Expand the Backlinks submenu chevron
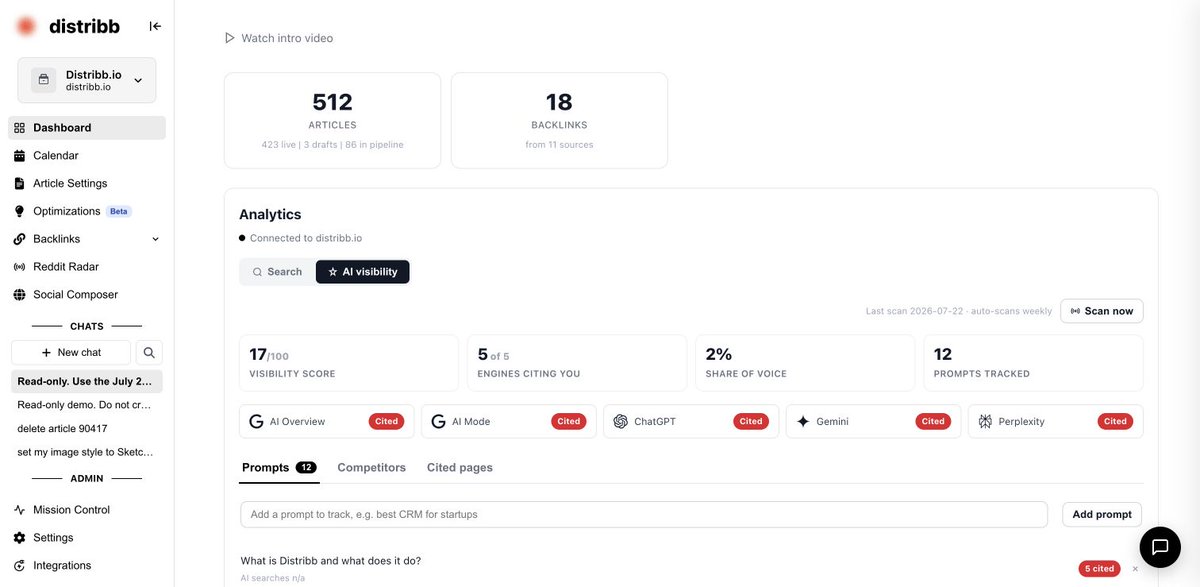The height and width of the screenshot is (587, 1200). (x=155, y=239)
